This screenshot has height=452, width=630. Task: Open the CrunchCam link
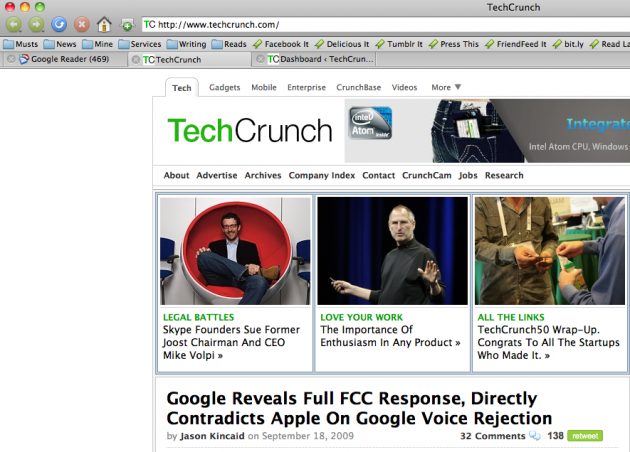[427, 175]
